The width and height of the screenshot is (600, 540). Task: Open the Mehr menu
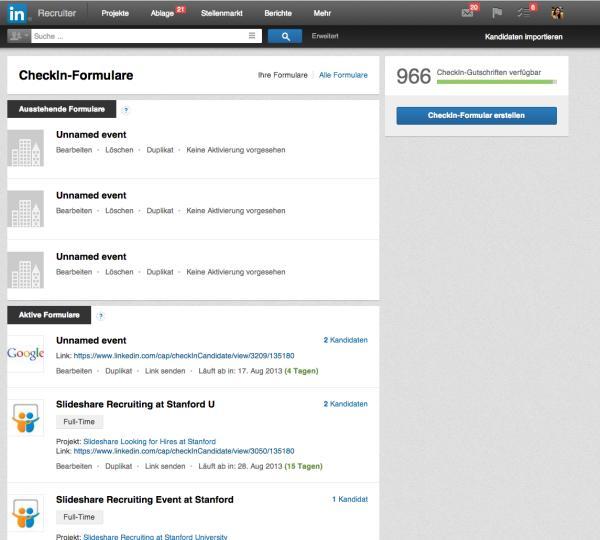point(322,13)
